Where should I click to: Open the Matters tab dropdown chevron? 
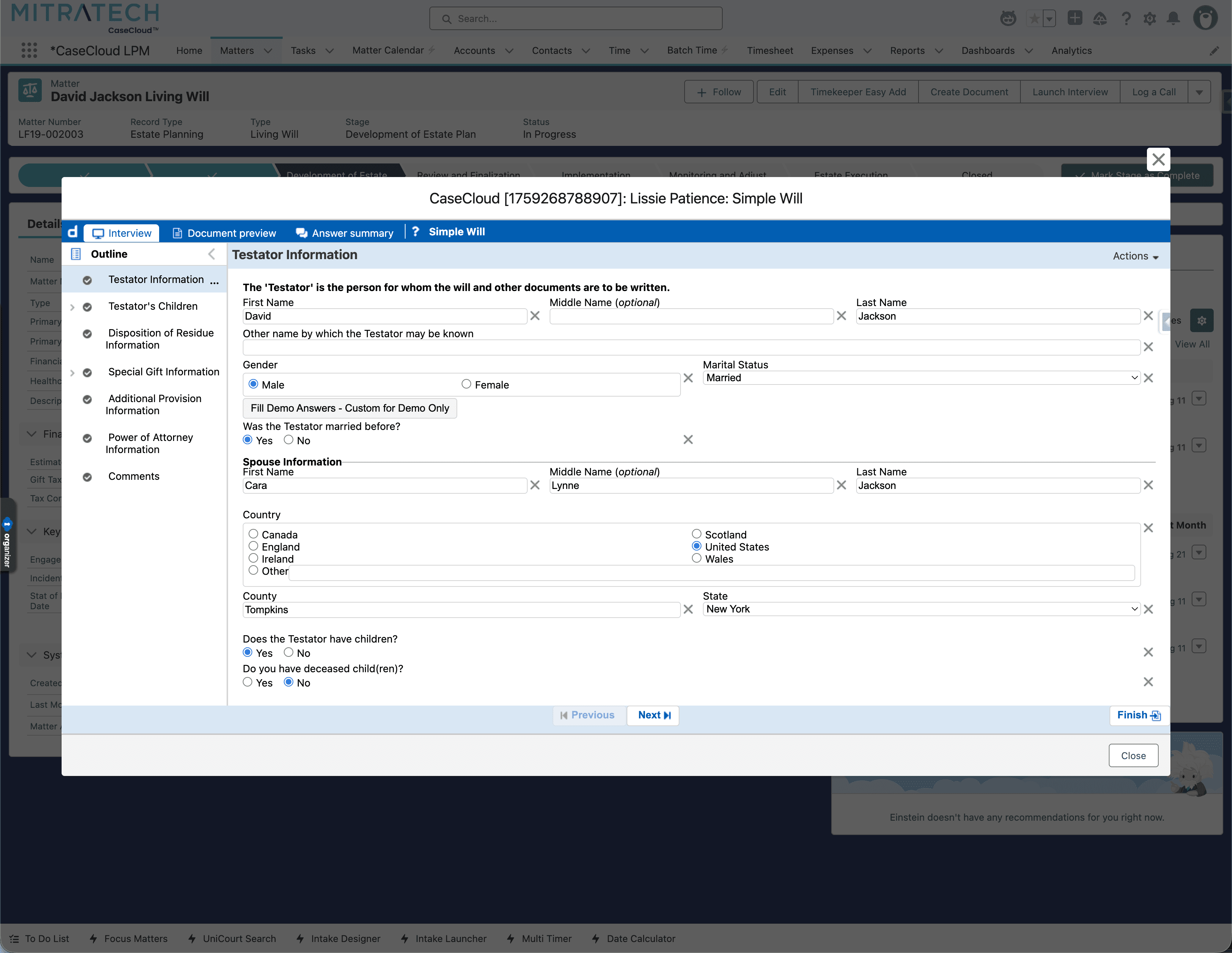pos(268,51)
